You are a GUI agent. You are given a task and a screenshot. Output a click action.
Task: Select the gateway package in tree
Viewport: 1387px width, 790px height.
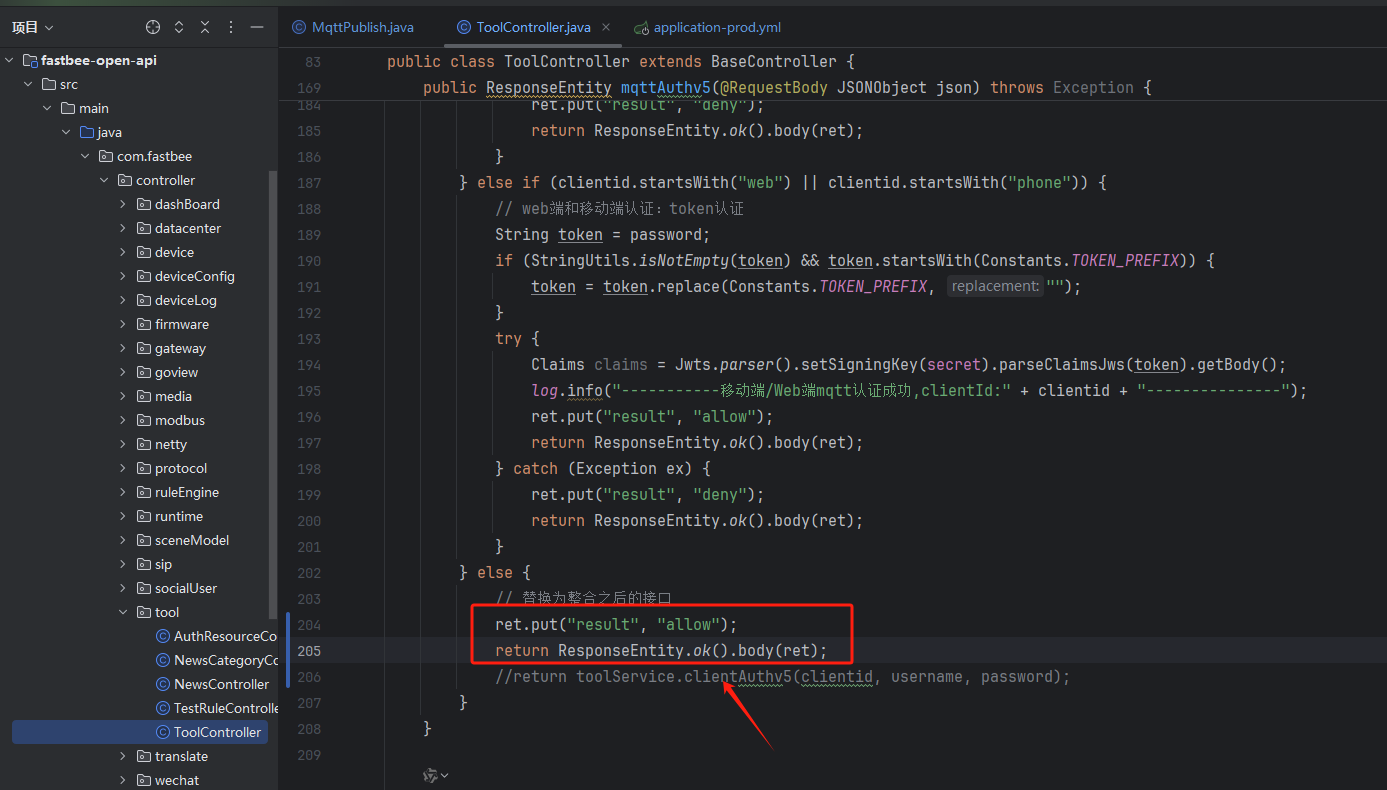(x=180, y=348)
